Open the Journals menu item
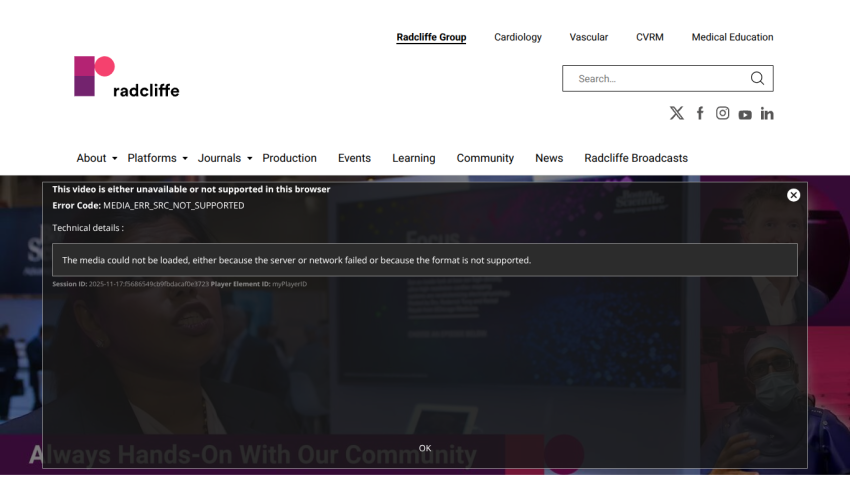Viewport: 850px width, 478px height. (219, 158)
